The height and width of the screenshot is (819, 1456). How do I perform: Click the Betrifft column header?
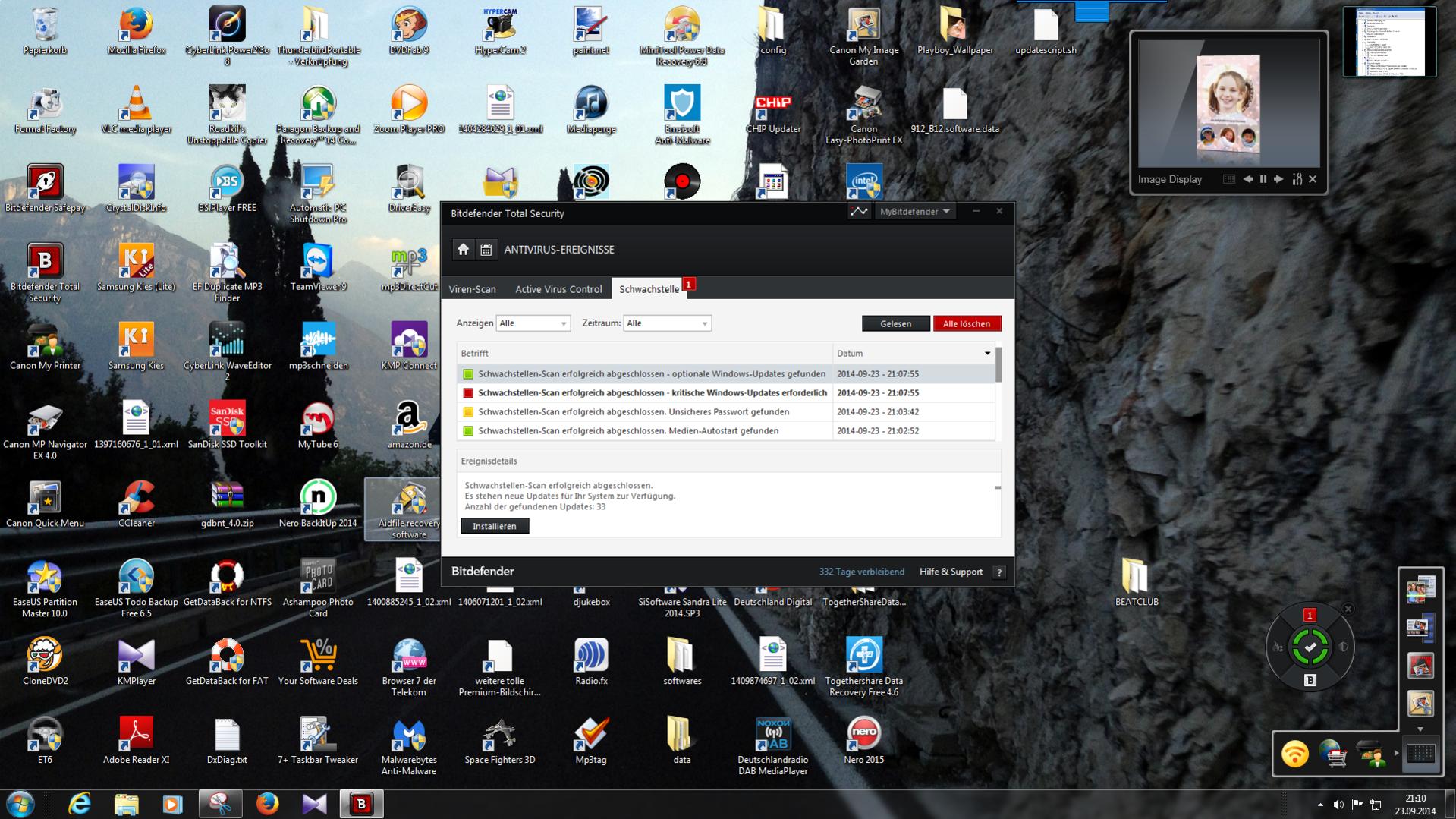pos(645,354)
